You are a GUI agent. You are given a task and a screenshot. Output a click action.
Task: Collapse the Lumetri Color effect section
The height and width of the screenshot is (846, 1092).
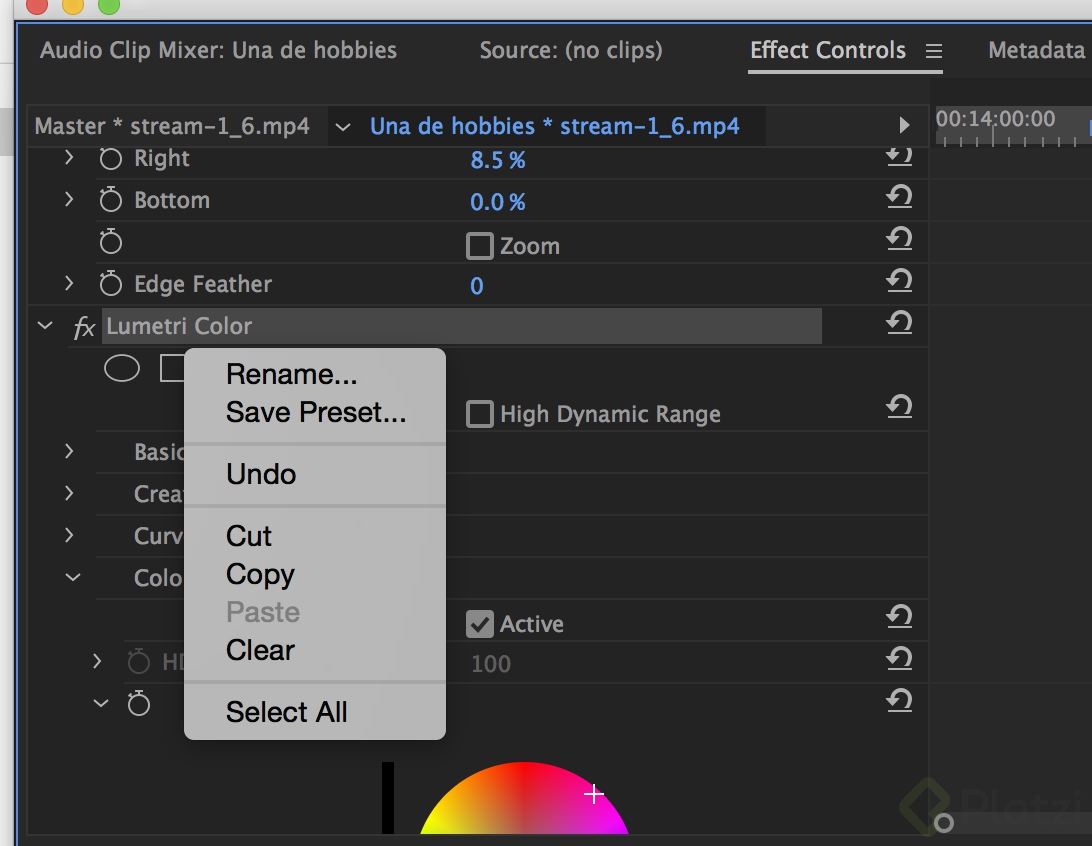pos(45,326)
